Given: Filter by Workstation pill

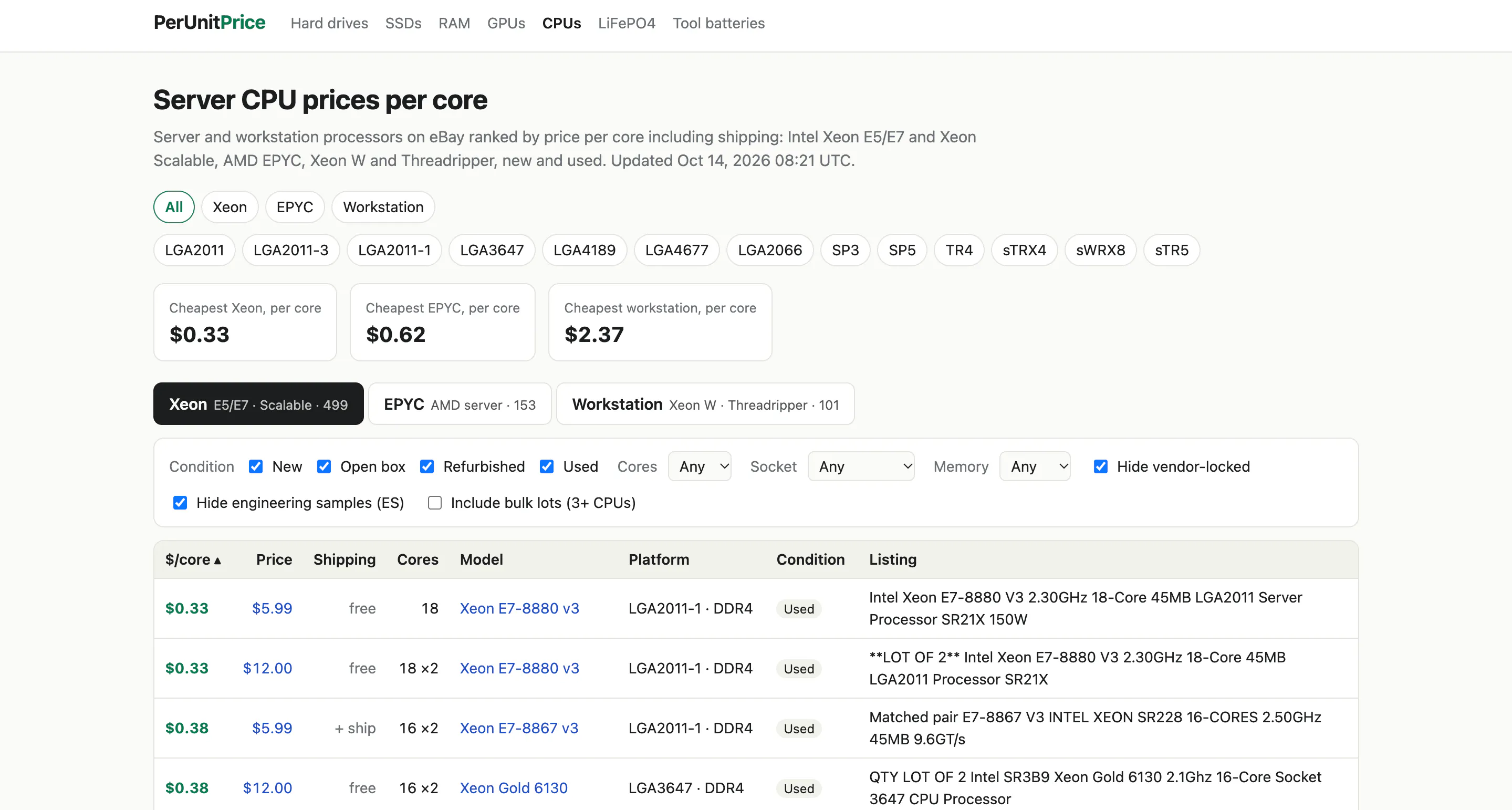Looking at the screenshot, I should tap(383, 207).
